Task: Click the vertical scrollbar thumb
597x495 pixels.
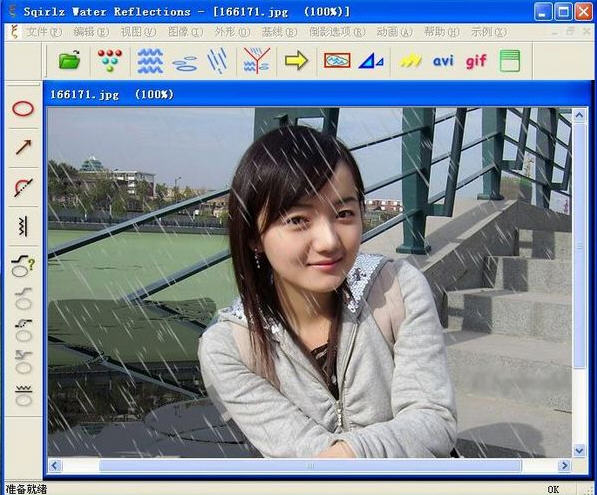Action: [x=579, y=246]
